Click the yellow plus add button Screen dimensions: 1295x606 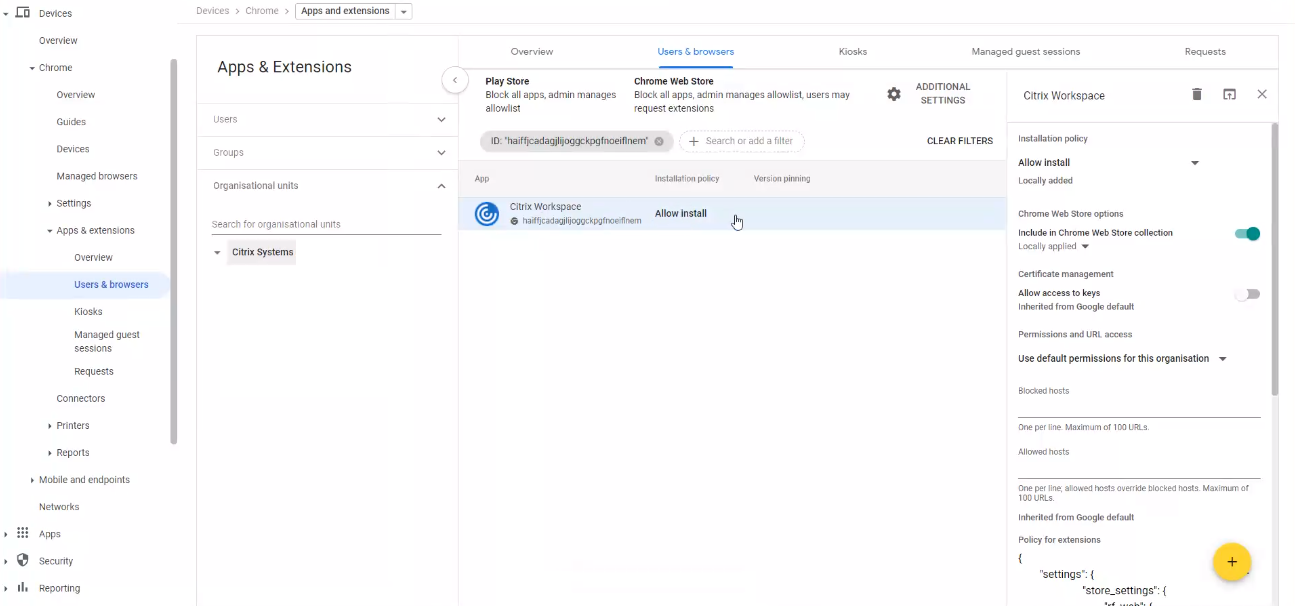[x=1231, y=562]
